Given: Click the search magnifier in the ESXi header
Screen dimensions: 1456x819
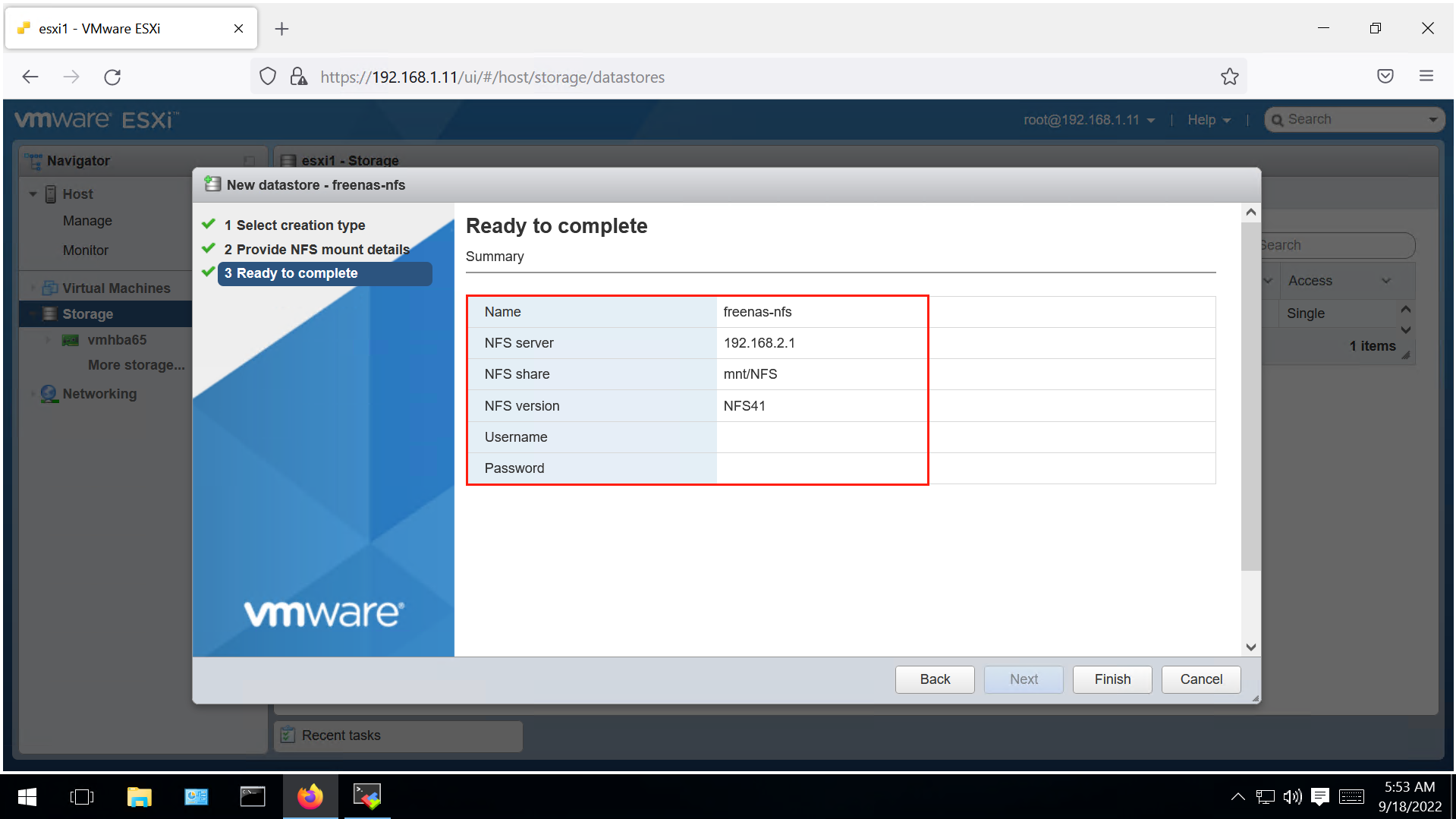Looking at the screenshot, I should [x=1278, y=119].
